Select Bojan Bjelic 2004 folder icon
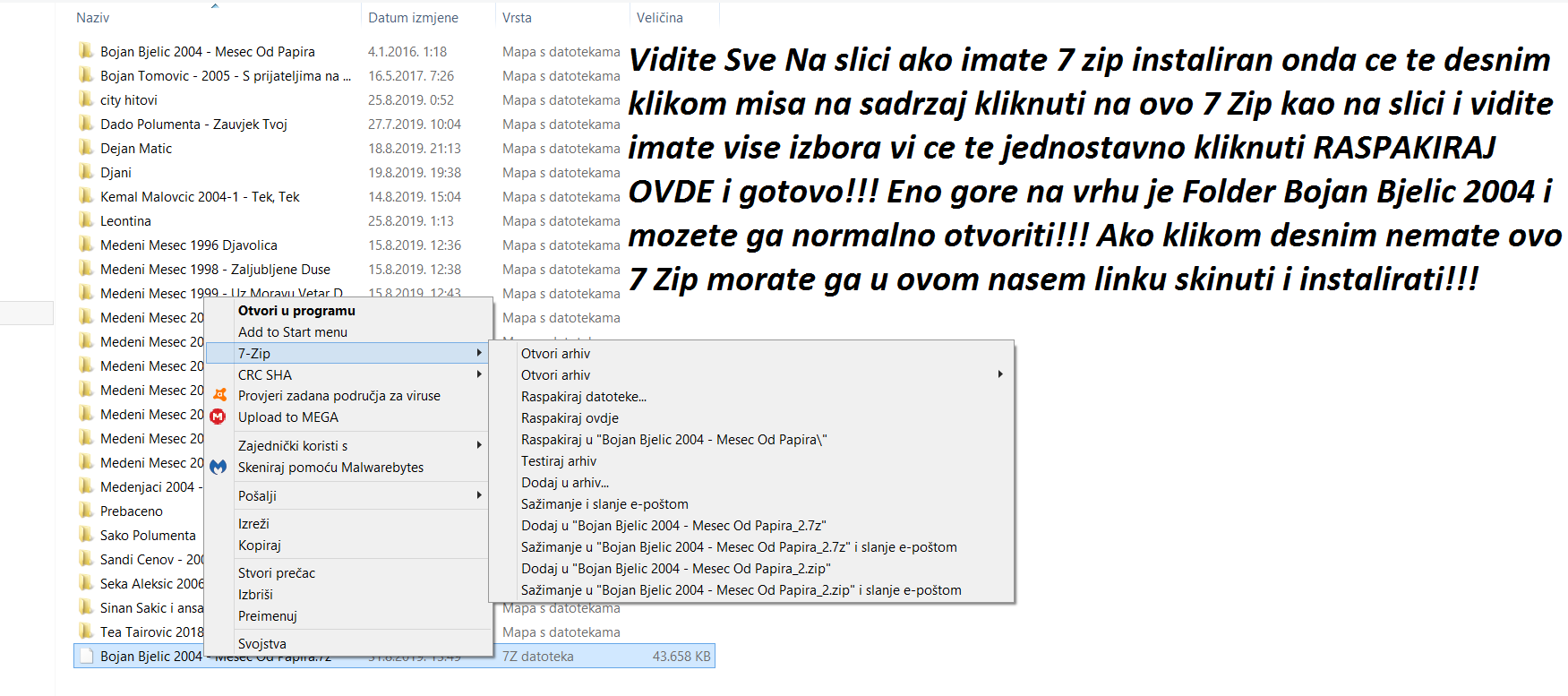Image resolution: width=1568 pixels, height=696 pixels. click(x=86, y=51)
